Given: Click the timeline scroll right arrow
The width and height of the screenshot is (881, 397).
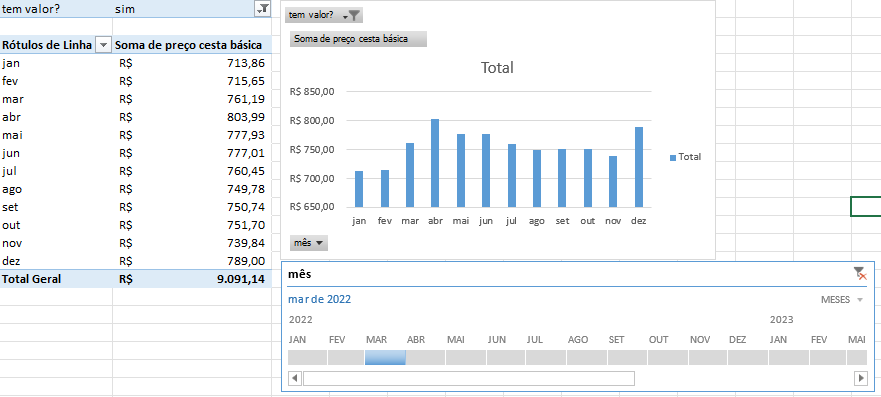Looking at the screenshot, I should [x=860, y=378].
